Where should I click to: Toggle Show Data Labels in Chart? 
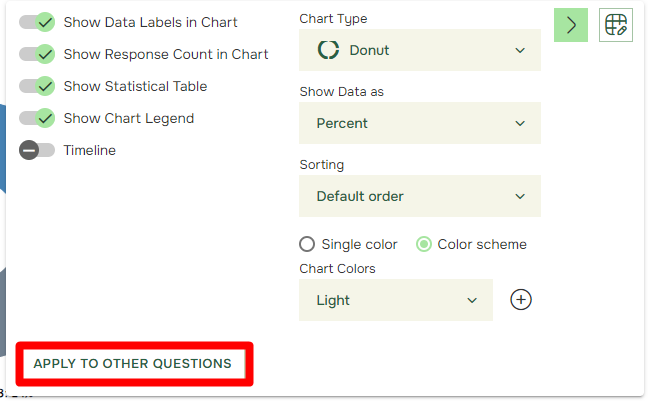coord(37,22)
